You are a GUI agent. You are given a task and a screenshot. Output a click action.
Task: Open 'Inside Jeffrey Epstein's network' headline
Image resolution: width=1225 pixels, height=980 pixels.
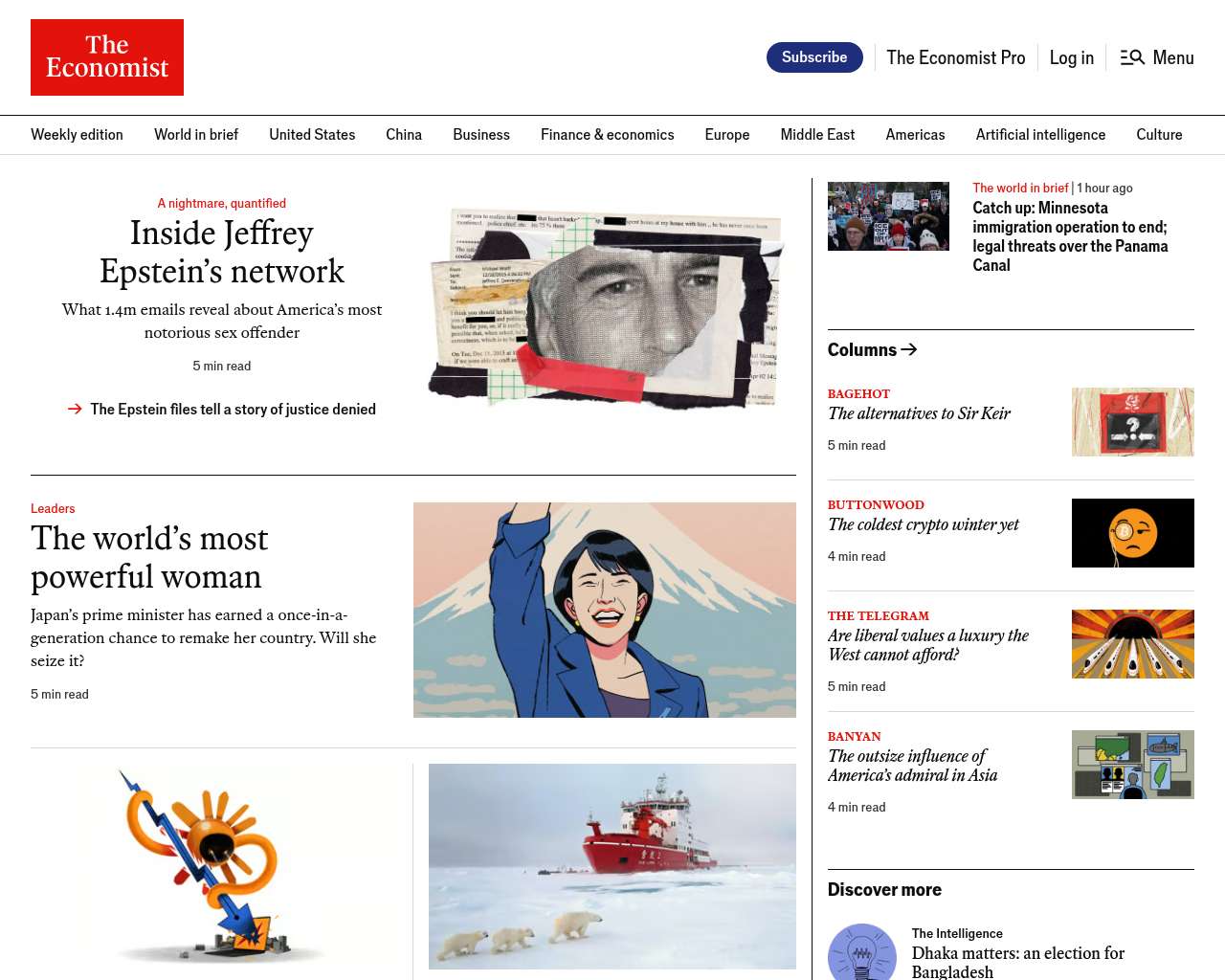click(x=222, y=252)
